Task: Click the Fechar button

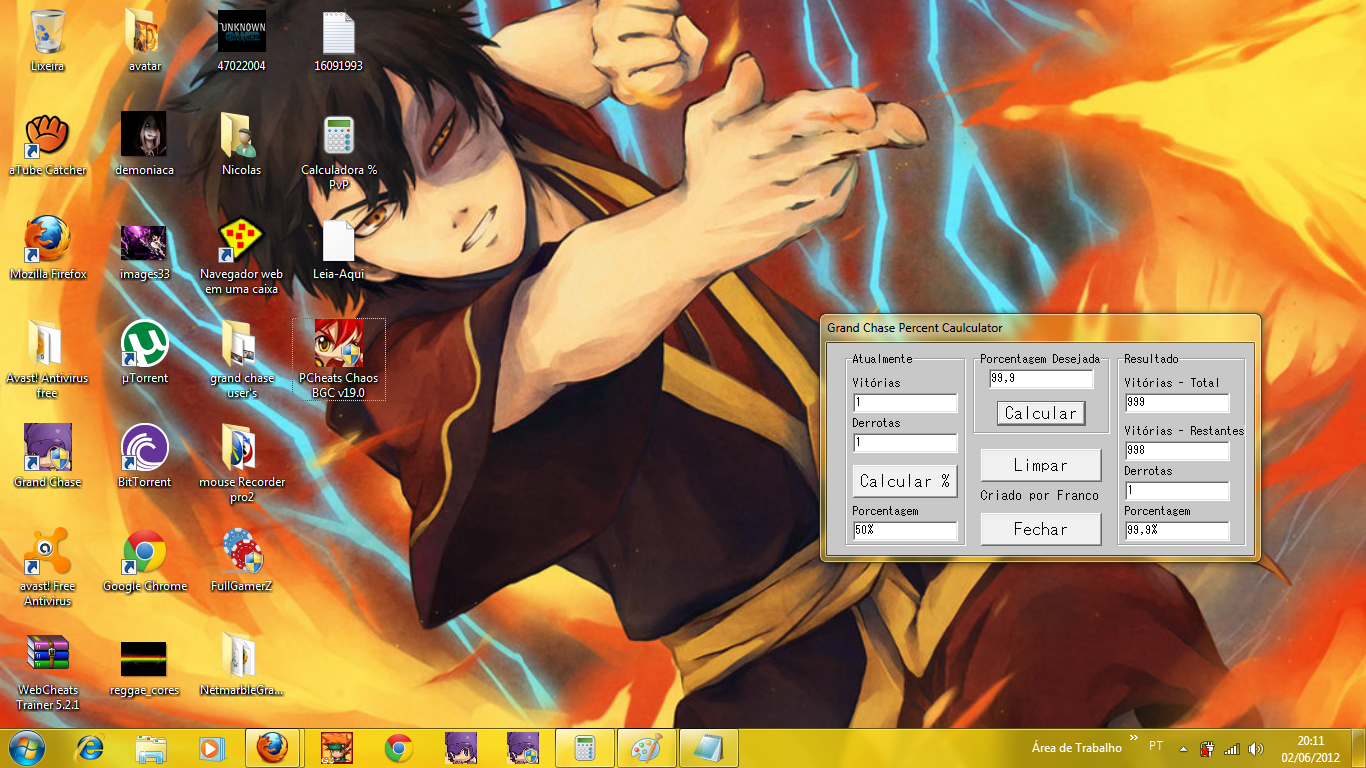Action: (x=1041, y=529)
